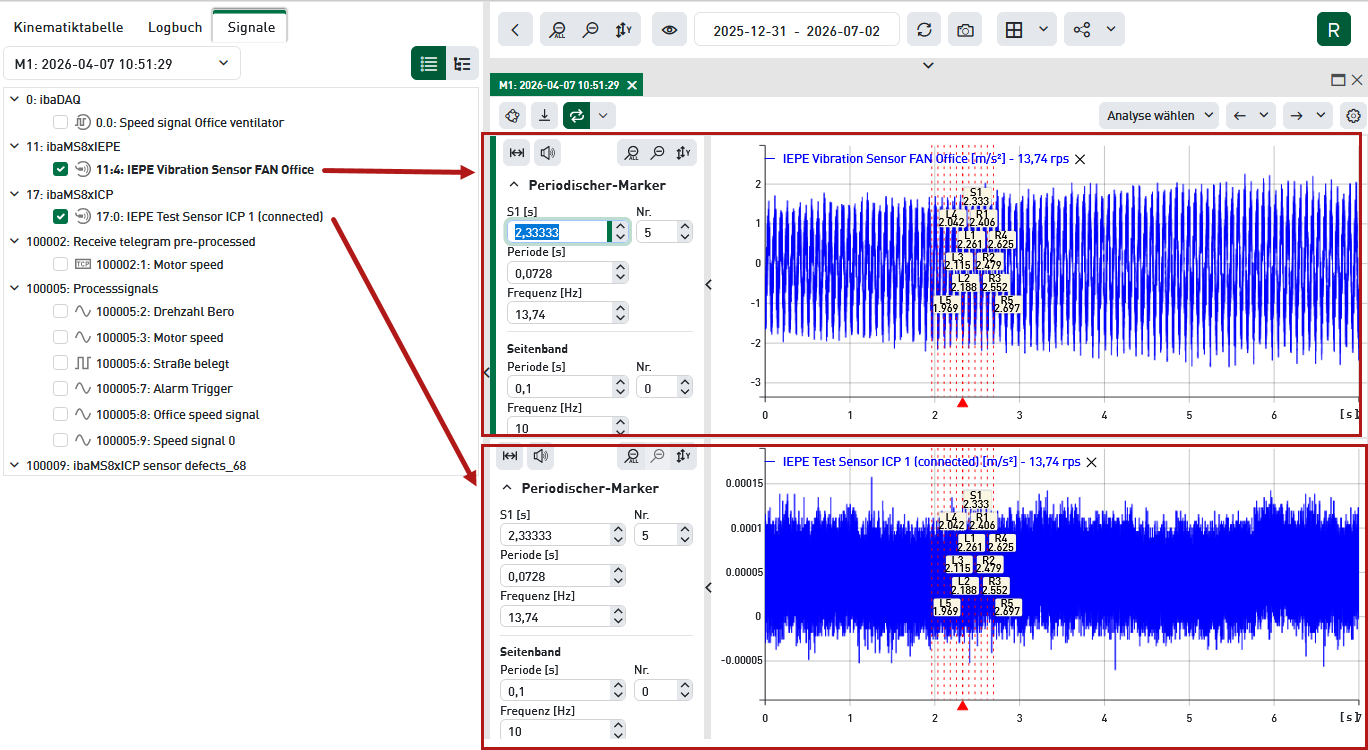This screenshot has height=750, width=1368.
Task: Open the measurement view settings gear
Action: coord(1354,115)
